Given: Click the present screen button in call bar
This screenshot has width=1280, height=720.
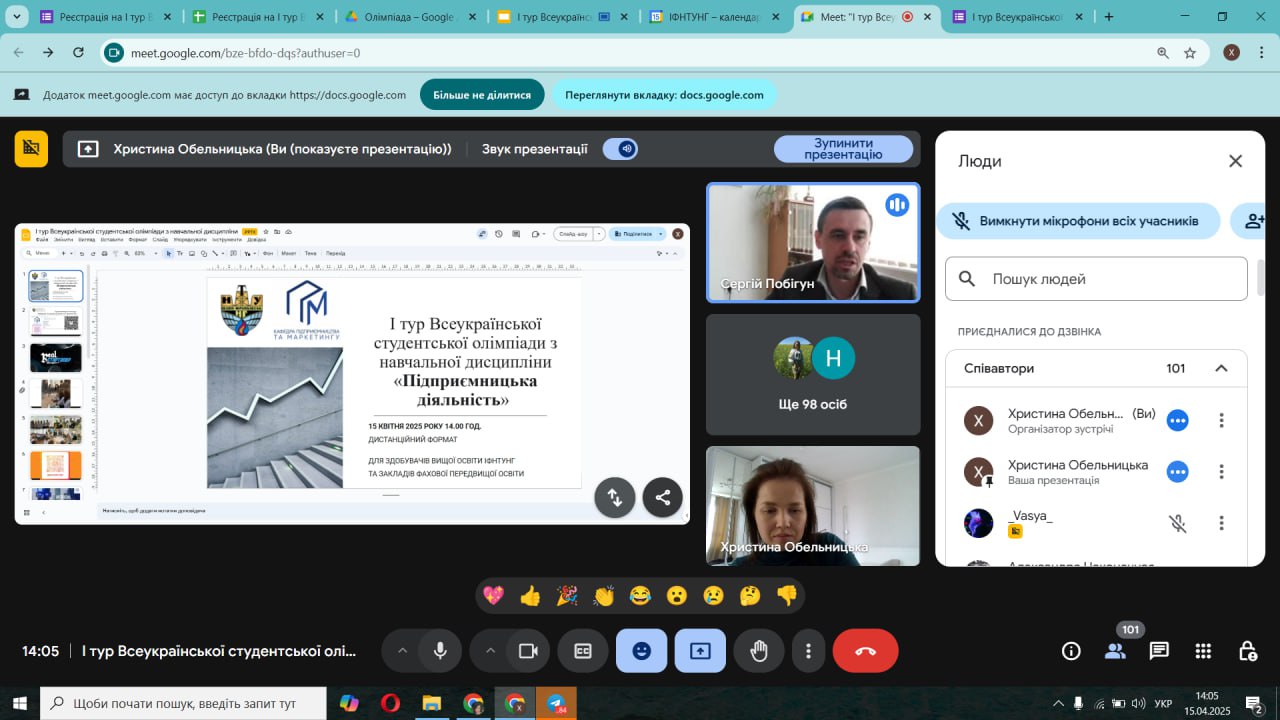Looking at the screenshot, I should 700,651.
